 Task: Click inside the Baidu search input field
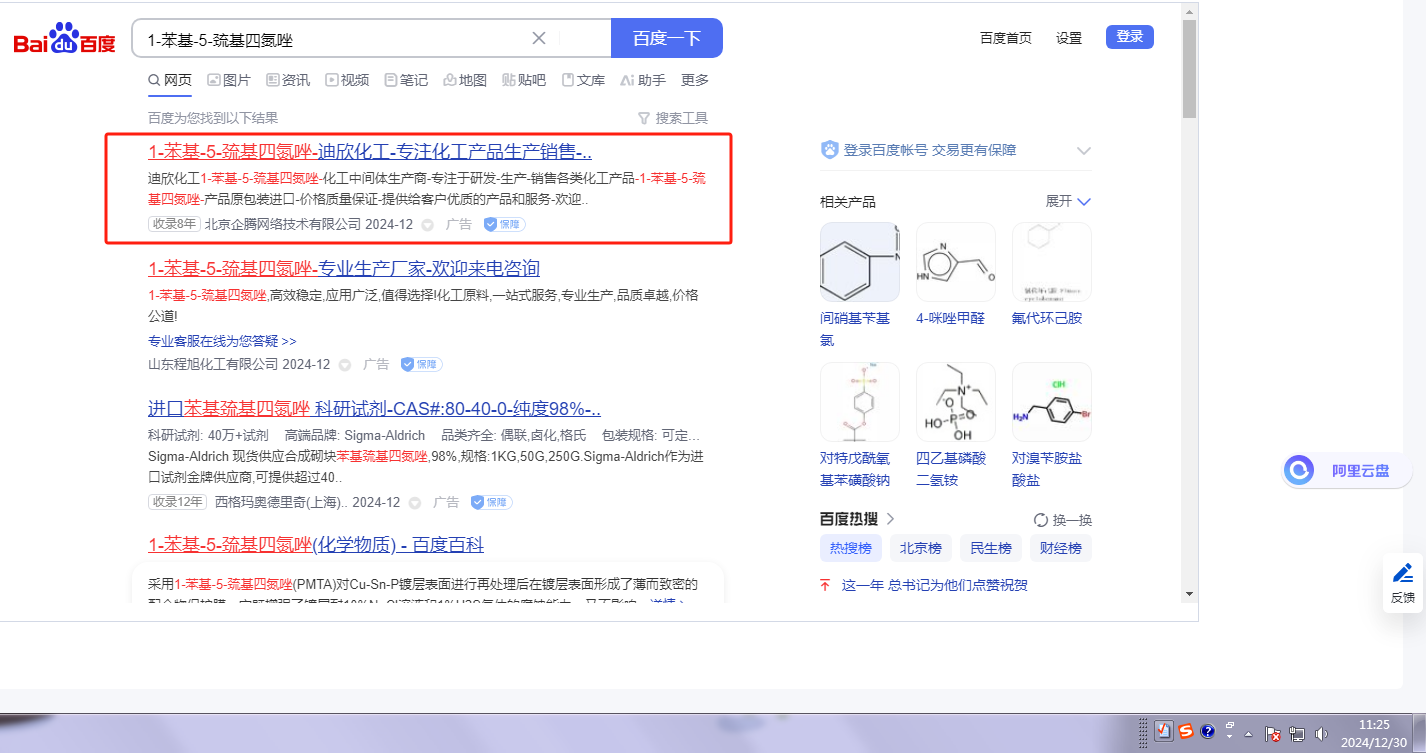tap(330, 39)
